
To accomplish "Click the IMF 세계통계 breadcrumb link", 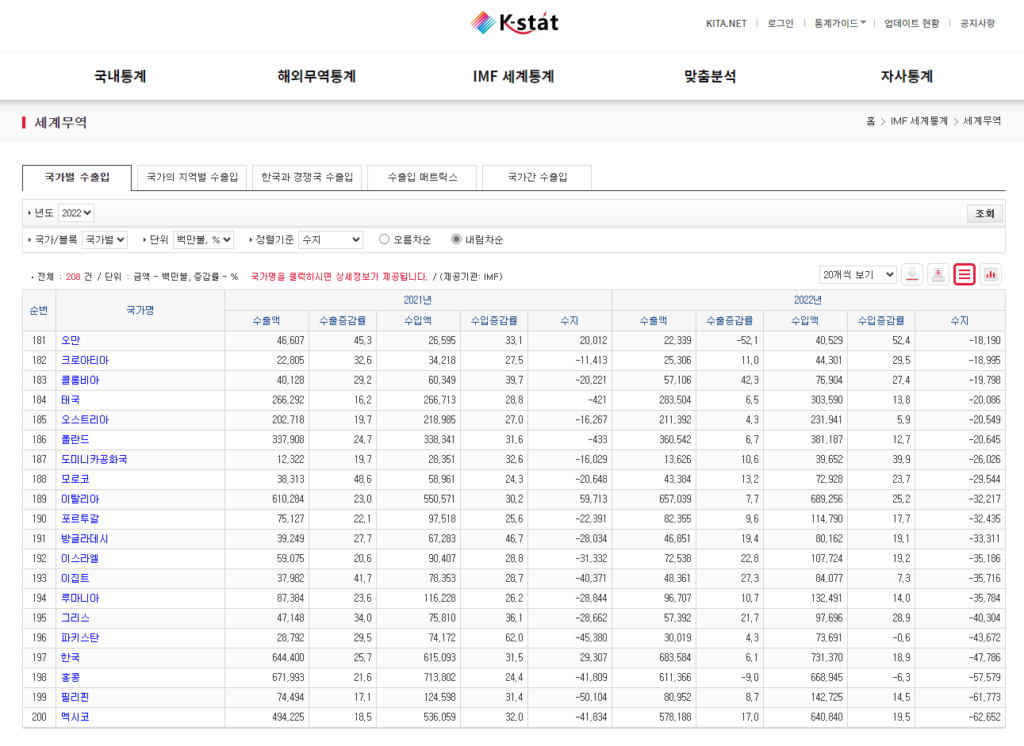I will 919,121.
